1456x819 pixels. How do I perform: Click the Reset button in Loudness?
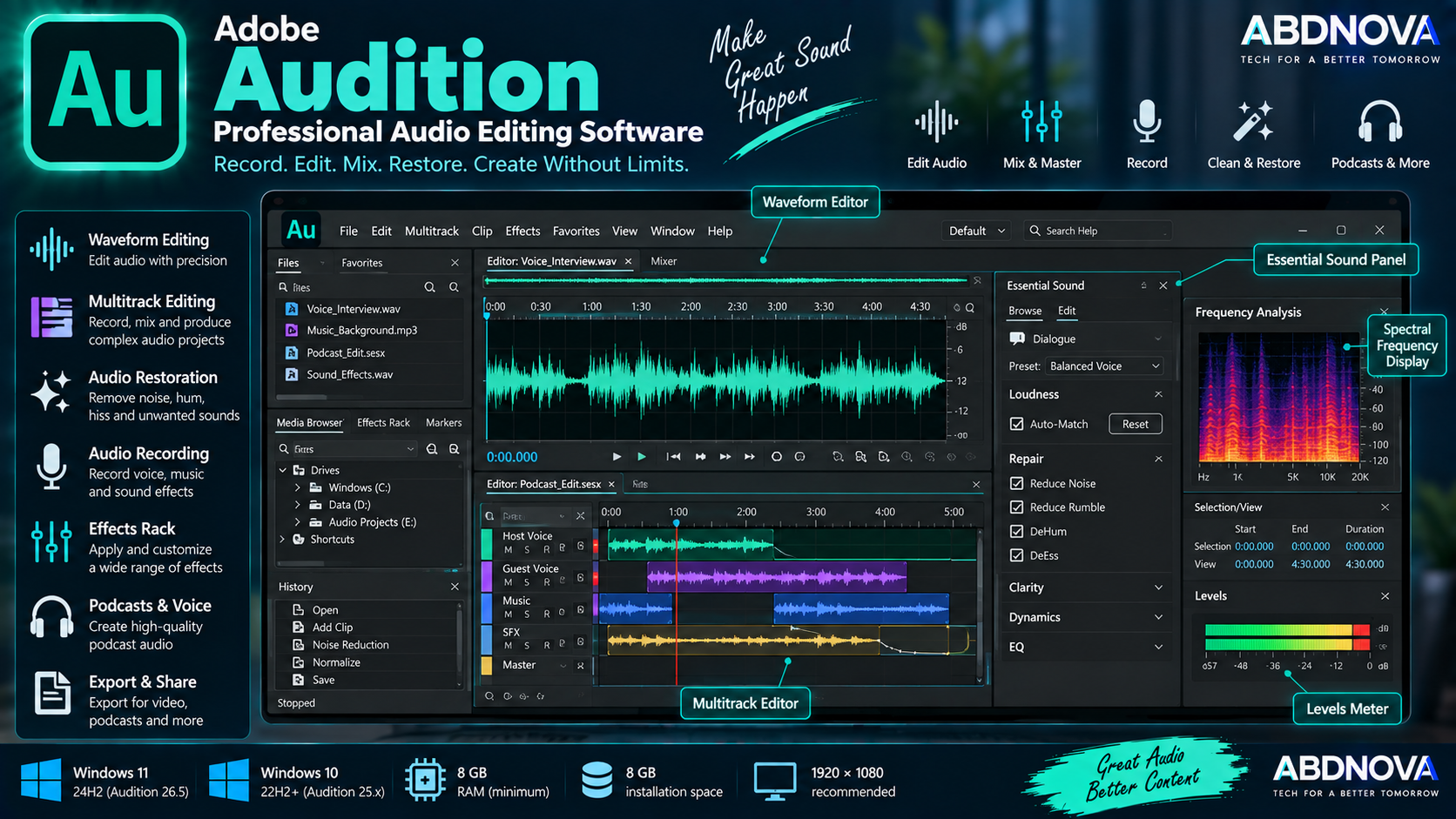(1135, 424)
